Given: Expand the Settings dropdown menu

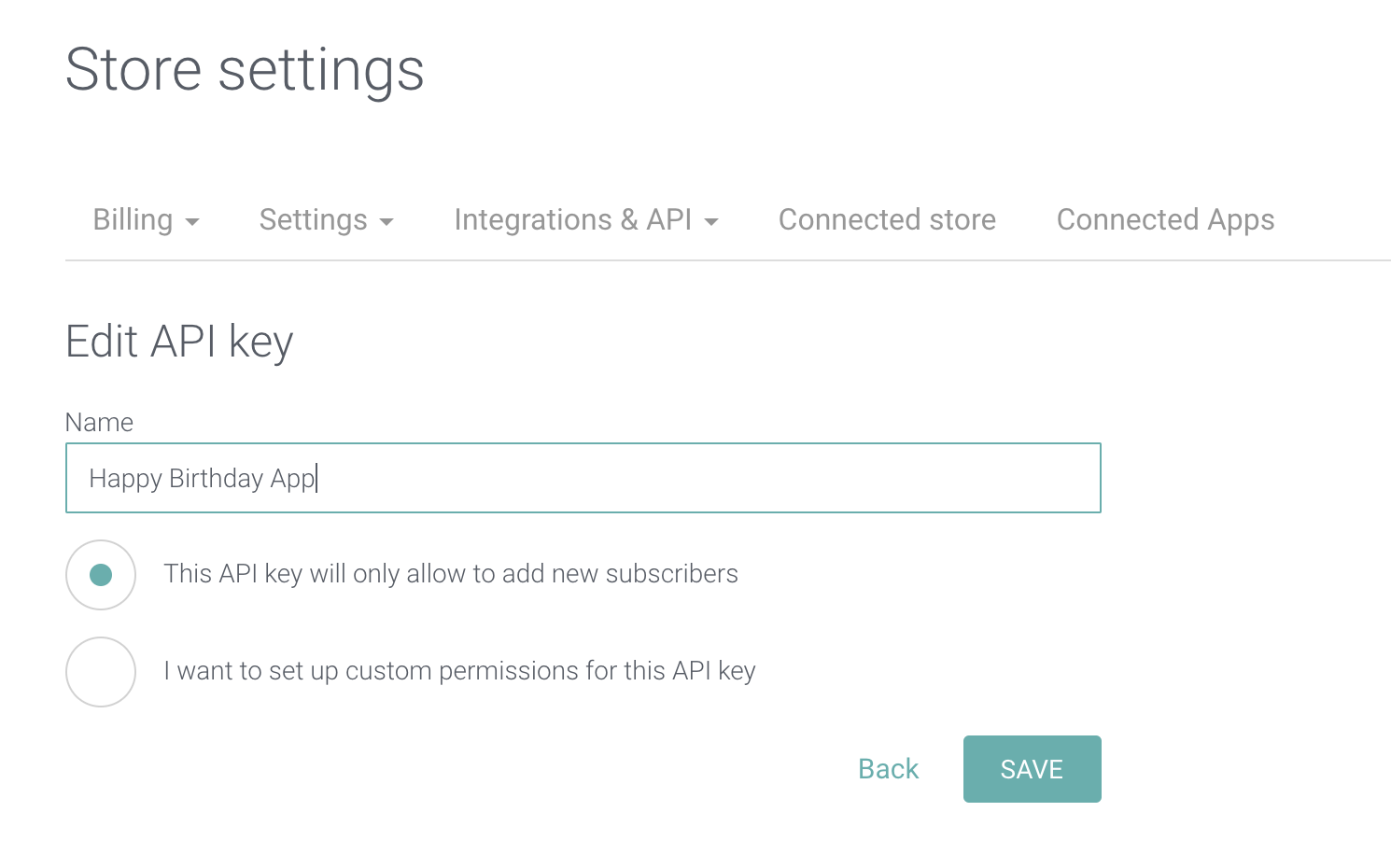Looking at the screenshot, I should pyautogui.click(x=314, y=219).
